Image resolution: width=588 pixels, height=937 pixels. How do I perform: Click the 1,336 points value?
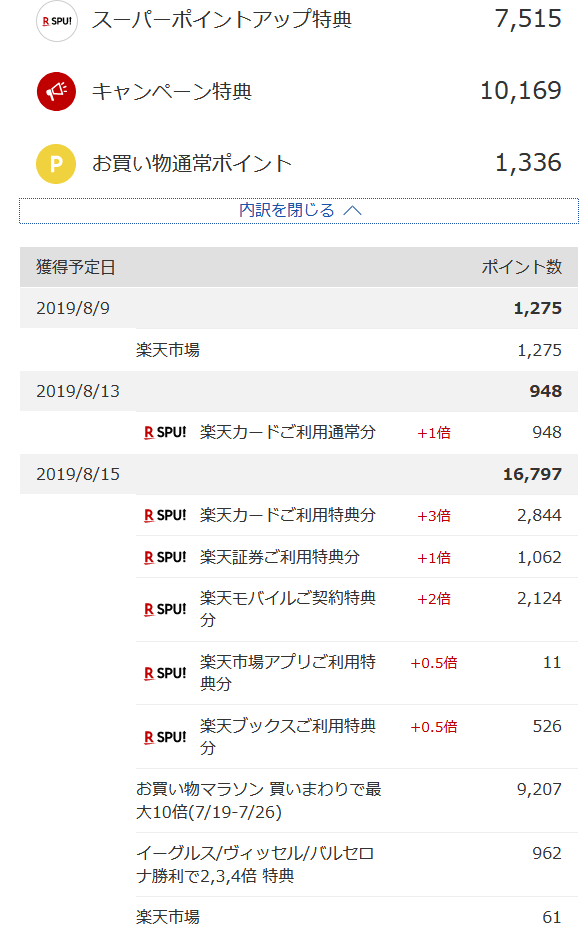tap(528, 163)
